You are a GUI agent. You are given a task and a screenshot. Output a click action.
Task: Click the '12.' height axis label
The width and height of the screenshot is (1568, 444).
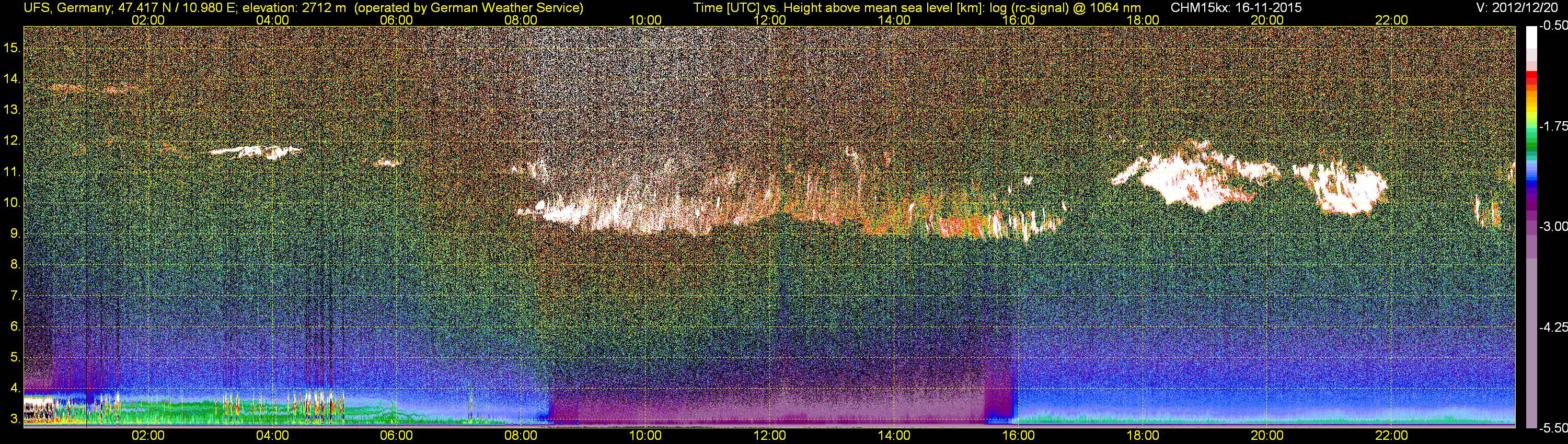click(x=12, y=141)
